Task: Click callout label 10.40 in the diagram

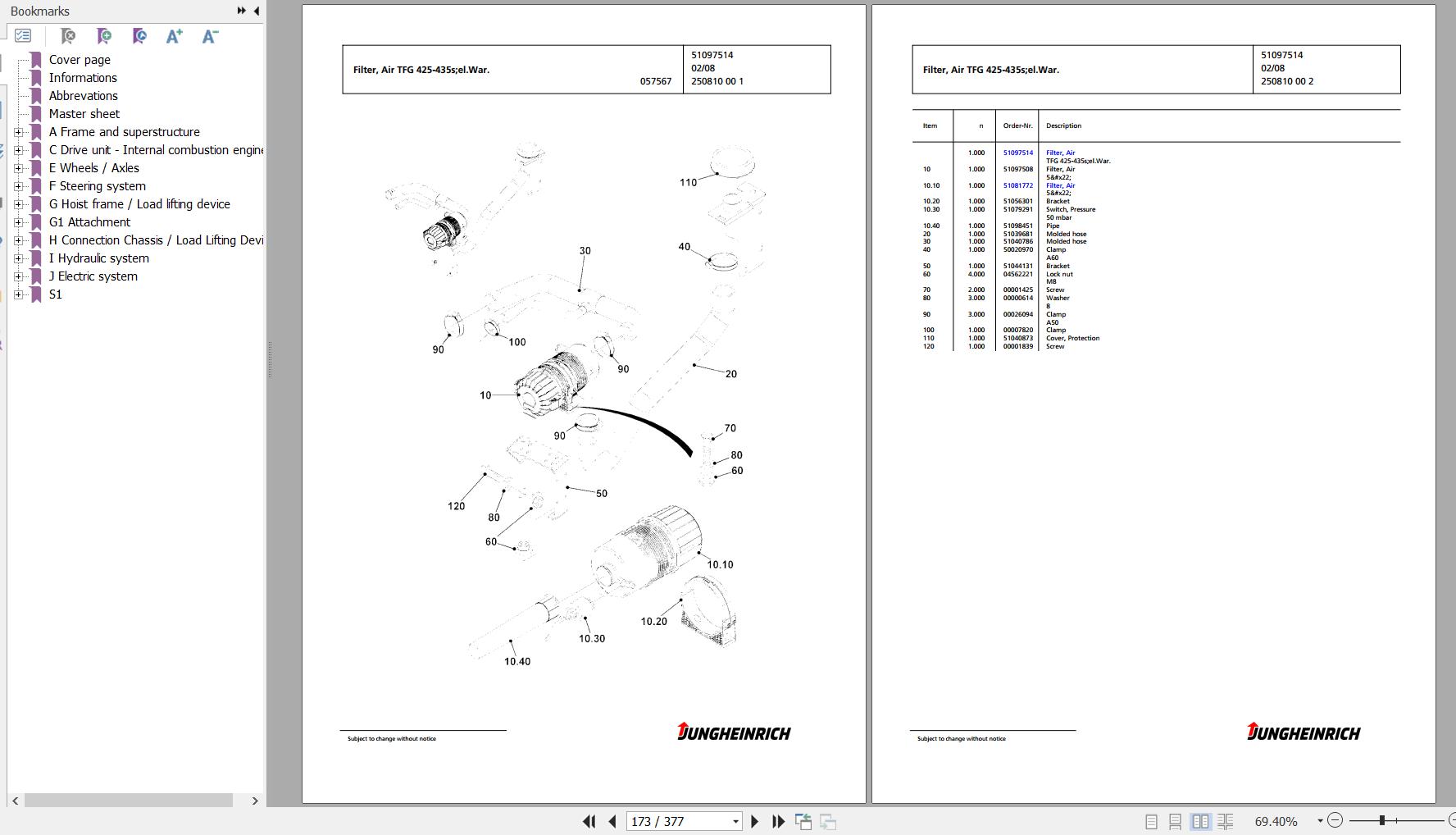Action: [x=517, y=662]
